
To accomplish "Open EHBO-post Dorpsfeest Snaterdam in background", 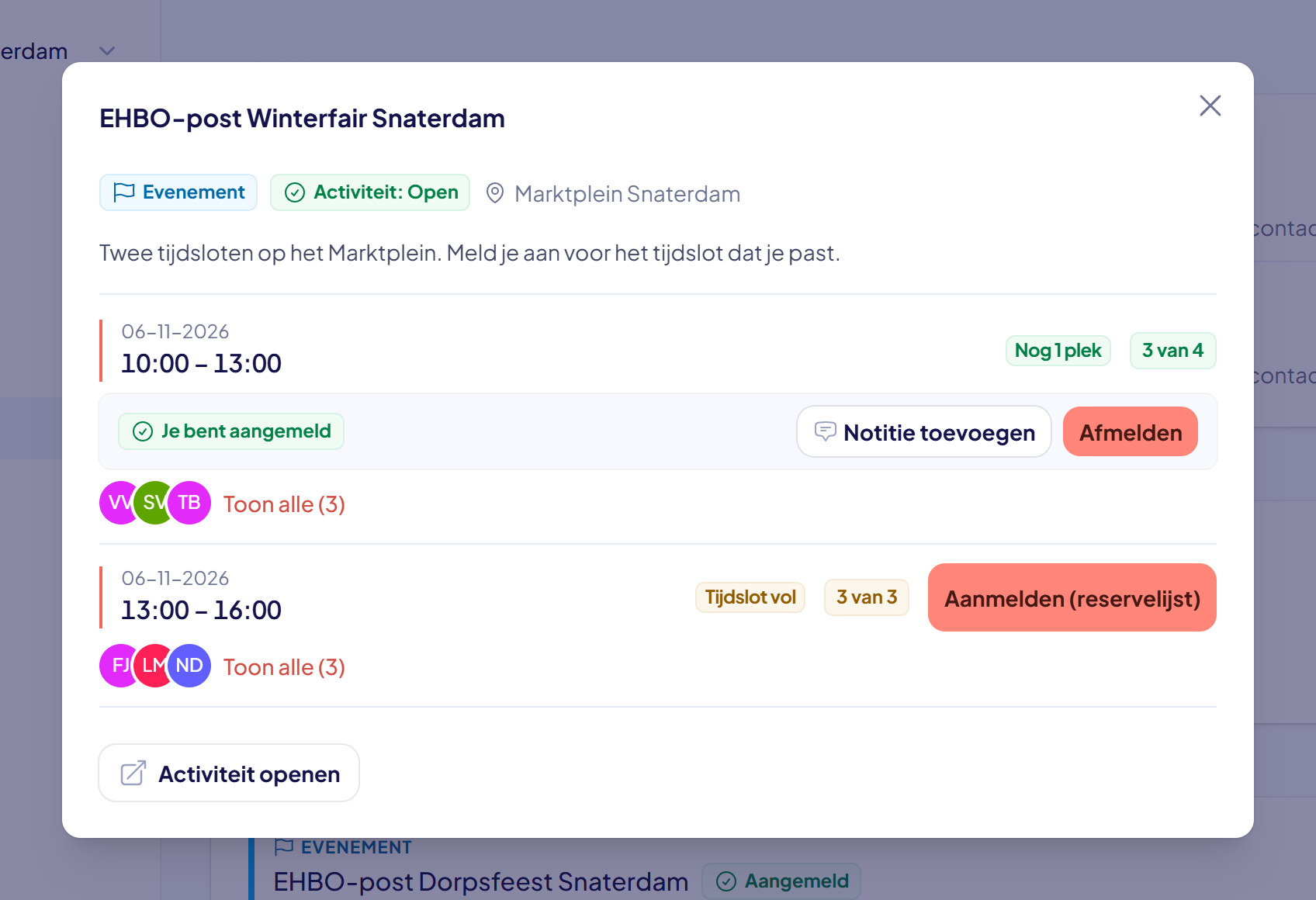I will [x=481, y=882].
